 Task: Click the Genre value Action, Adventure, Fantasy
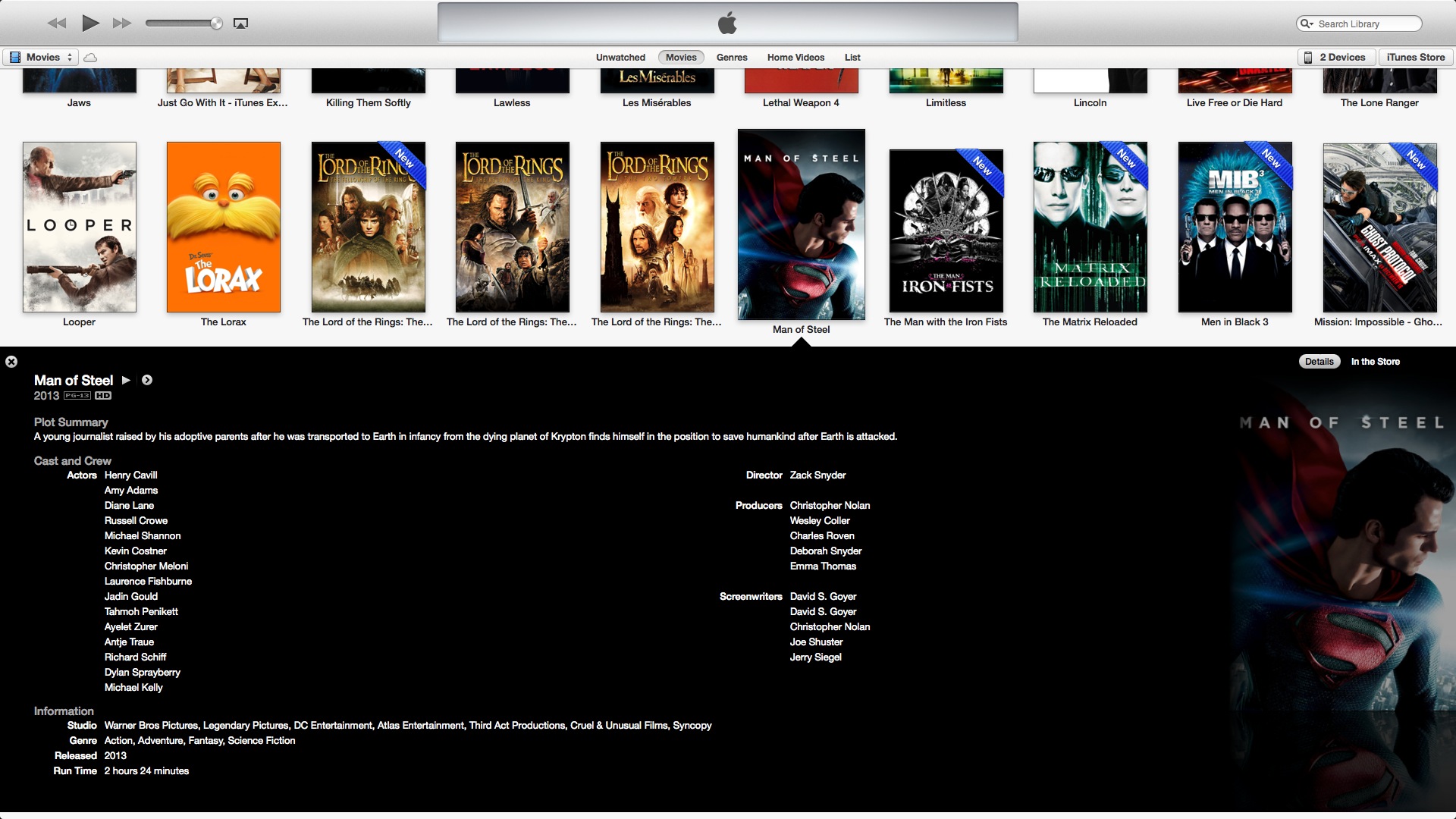199,741
